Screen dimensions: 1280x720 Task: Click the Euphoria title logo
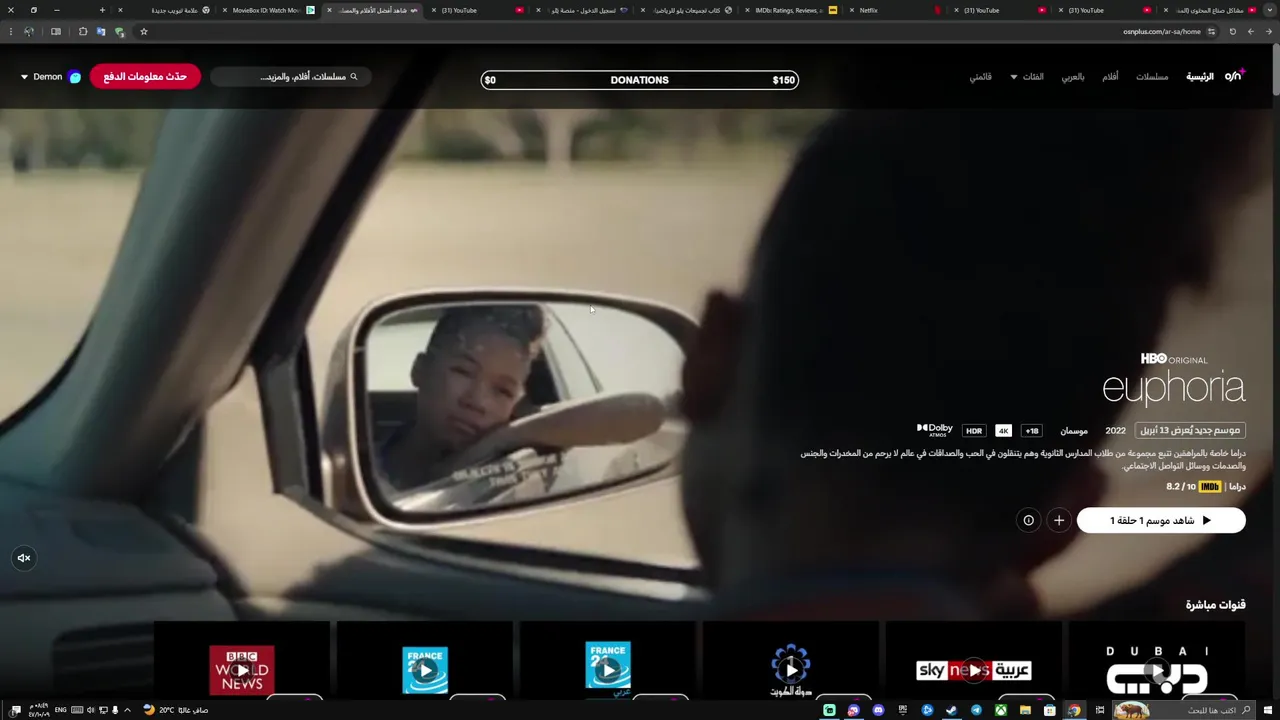point(1173,386)
